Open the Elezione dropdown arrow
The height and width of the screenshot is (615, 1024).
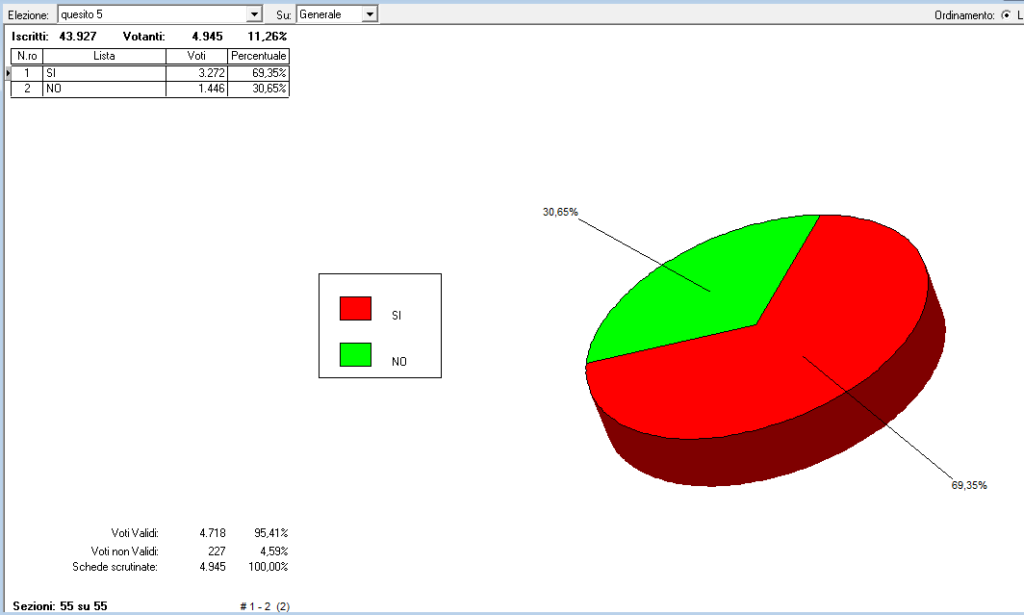254,14
